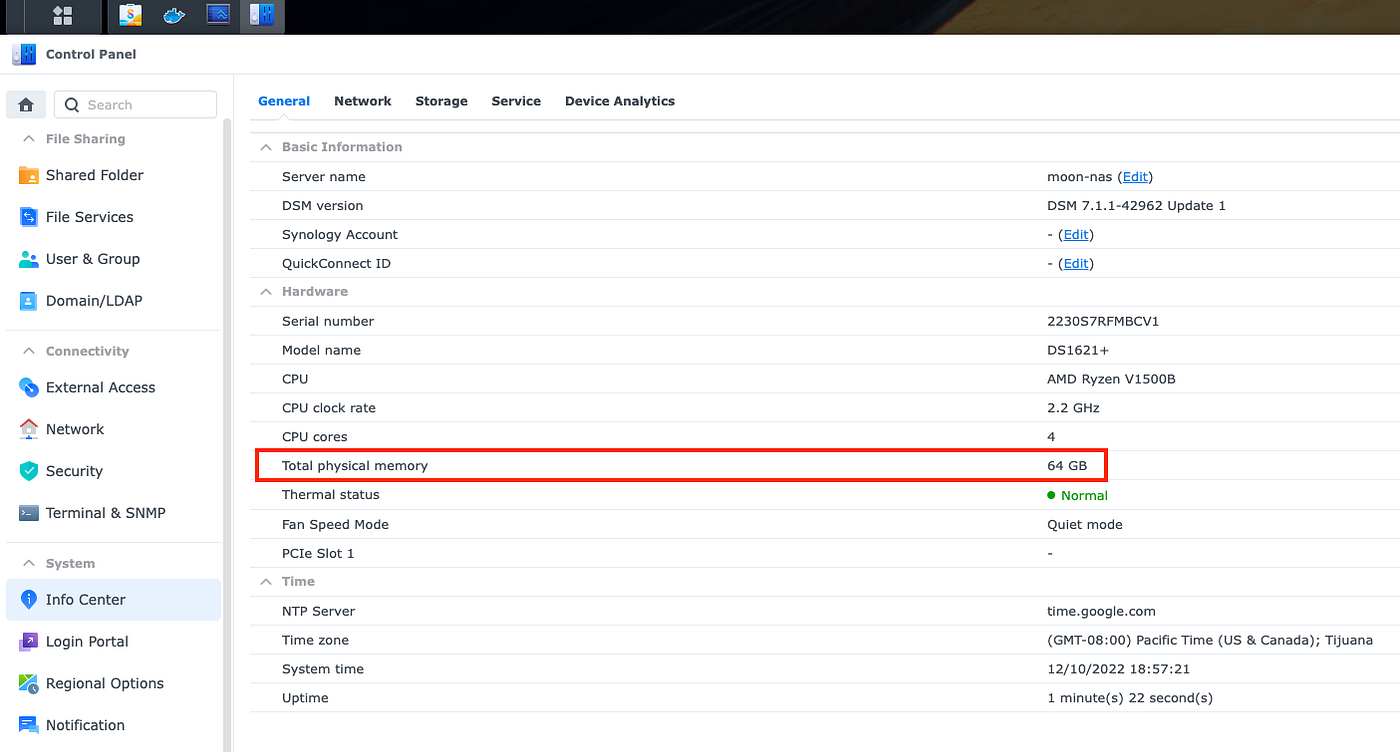Image resolution: width=1400 pixels, height=752 pixels.
Task: Select serial number 2230S7RFMBCV1
Action: click(x=1103, y=322)
